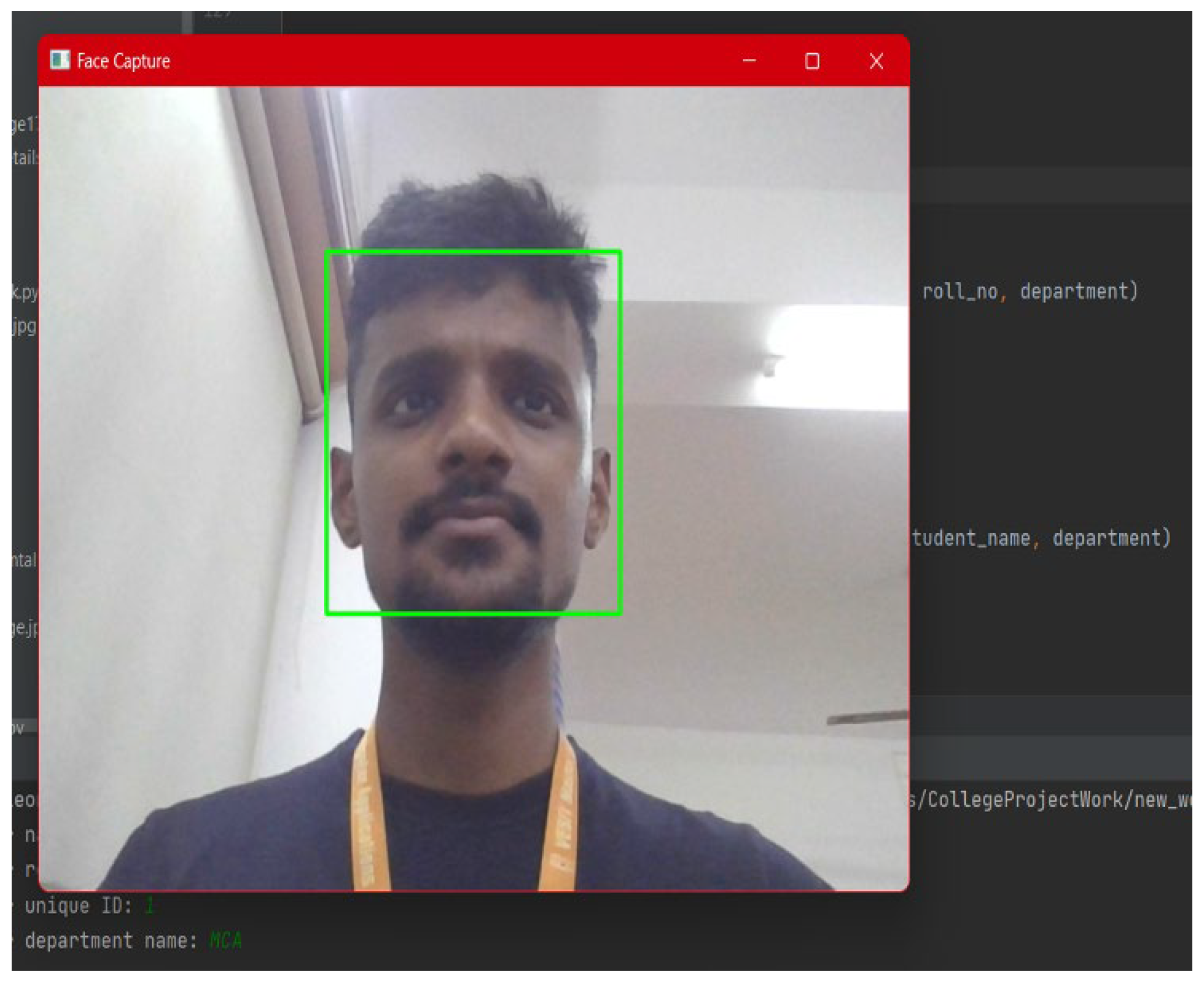The width and height of the screenshot is (1204, 983).
Task: Click the Face Capture window icon
Action: 60,60
